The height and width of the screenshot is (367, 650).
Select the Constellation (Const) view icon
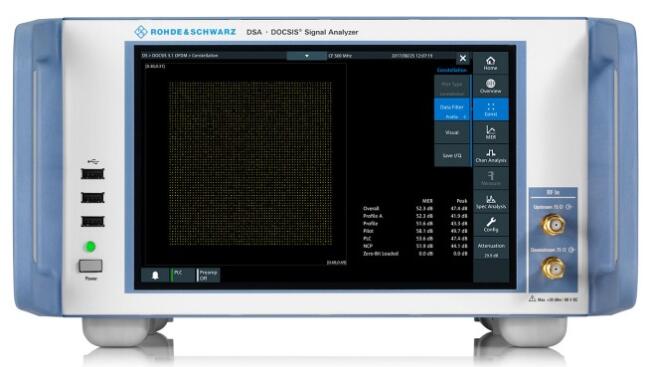click(490, 109)
